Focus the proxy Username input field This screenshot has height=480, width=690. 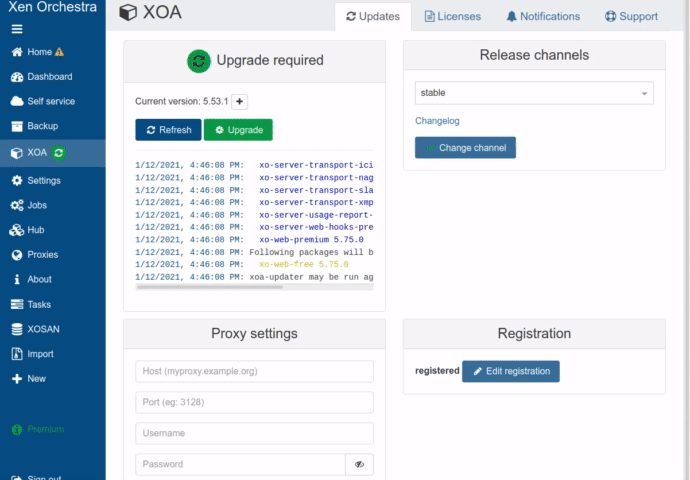[x=254, y=433]
